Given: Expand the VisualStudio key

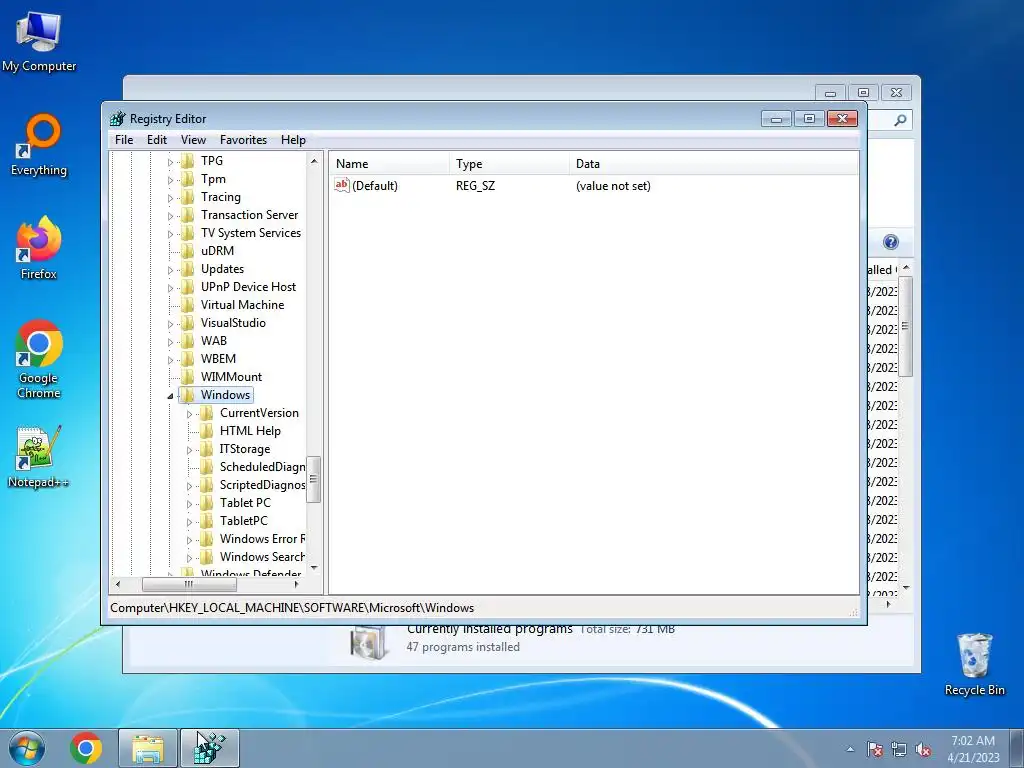Looking at the screenshot, I should (170, 323).
